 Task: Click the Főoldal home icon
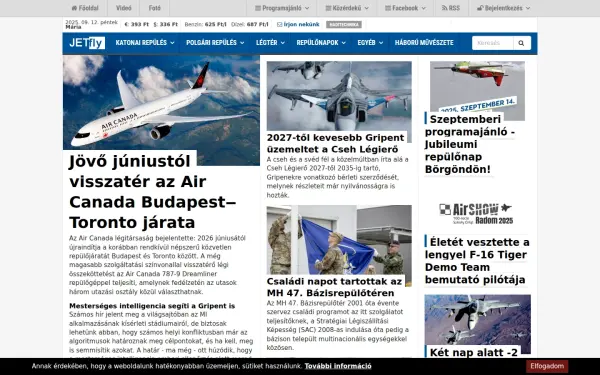point(74,8)
